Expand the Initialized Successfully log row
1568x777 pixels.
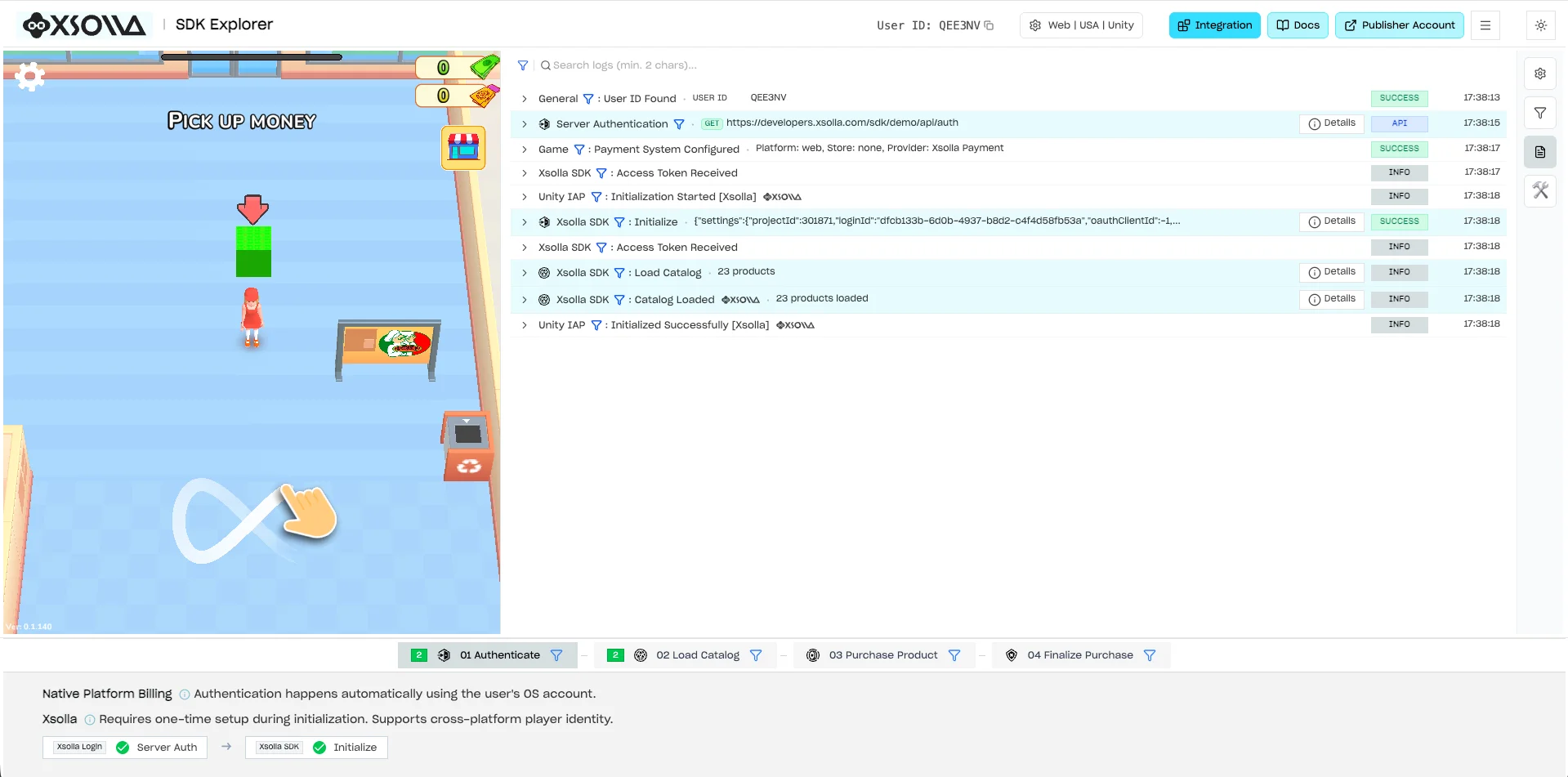click(525, 325)
